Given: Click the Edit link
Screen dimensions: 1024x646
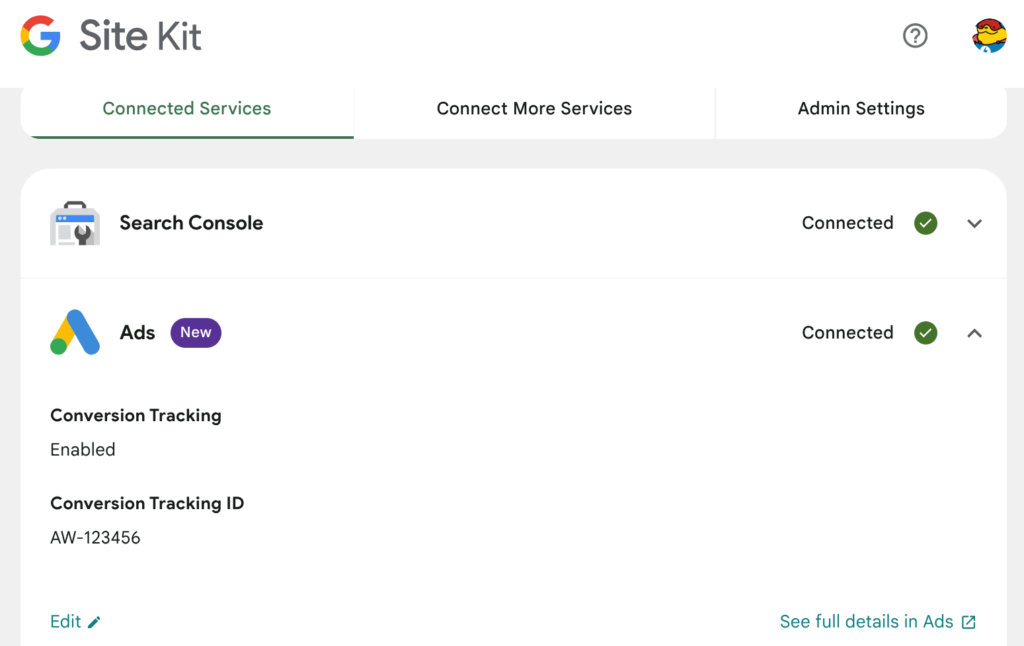Looking at the screenshot, I should click(x=75, y=622).
